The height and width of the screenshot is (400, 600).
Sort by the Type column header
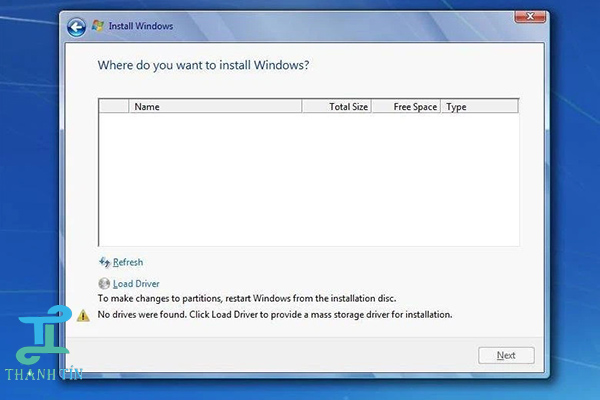479,107
